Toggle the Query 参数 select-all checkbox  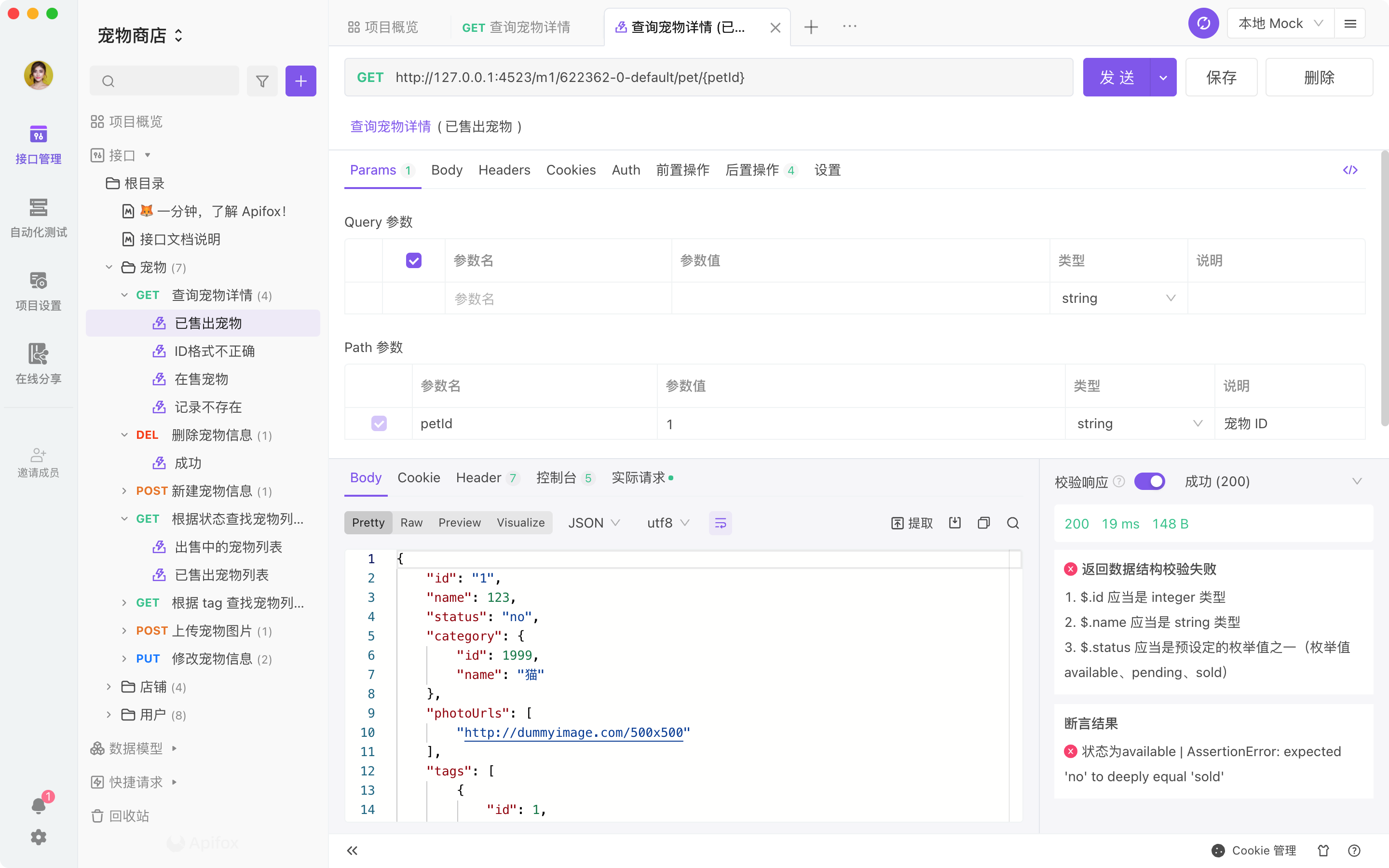[x=413, y=260]
